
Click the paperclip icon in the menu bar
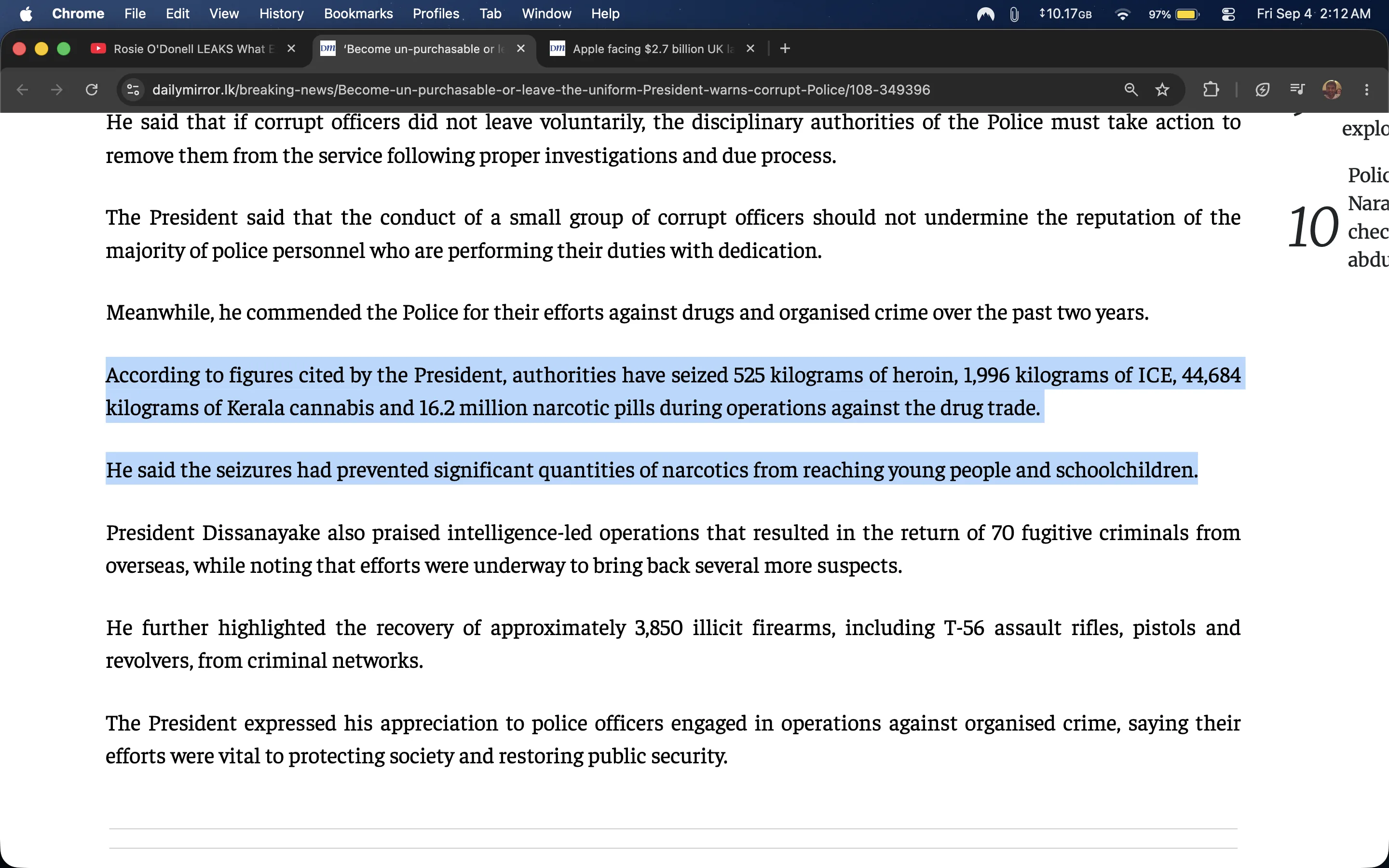point(1014,14)
